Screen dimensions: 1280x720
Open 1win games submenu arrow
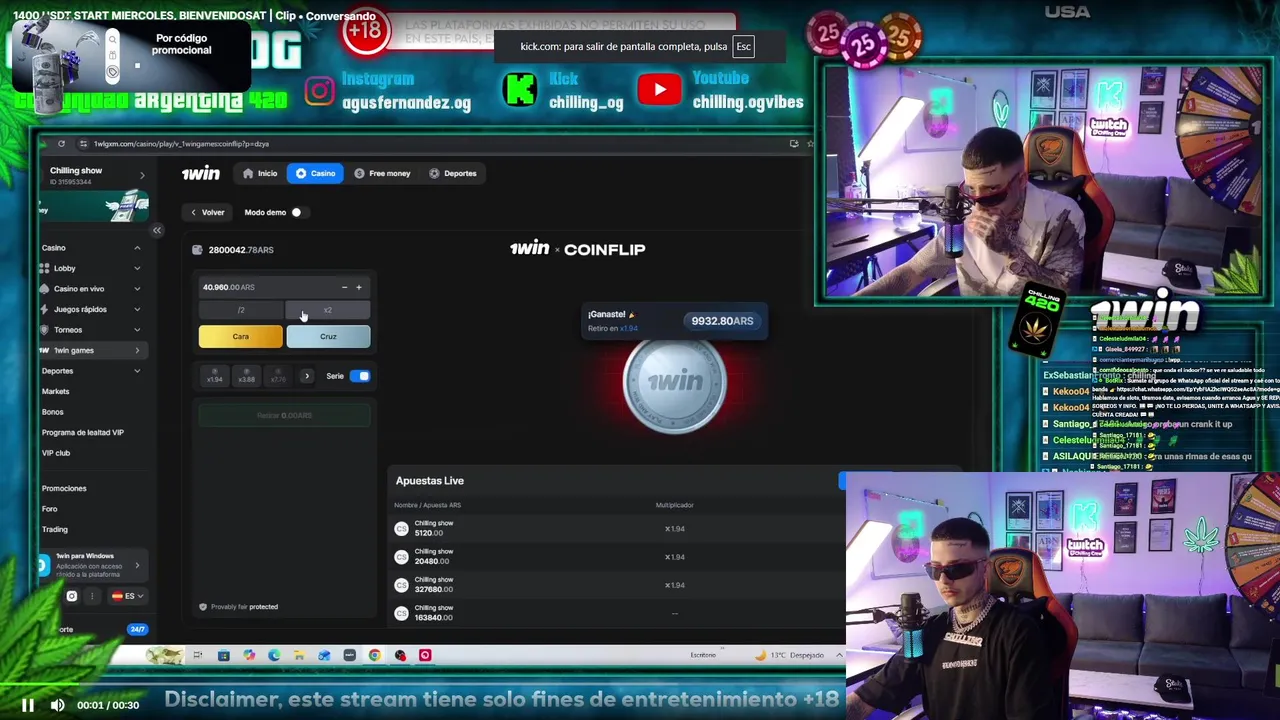[137, 350]
